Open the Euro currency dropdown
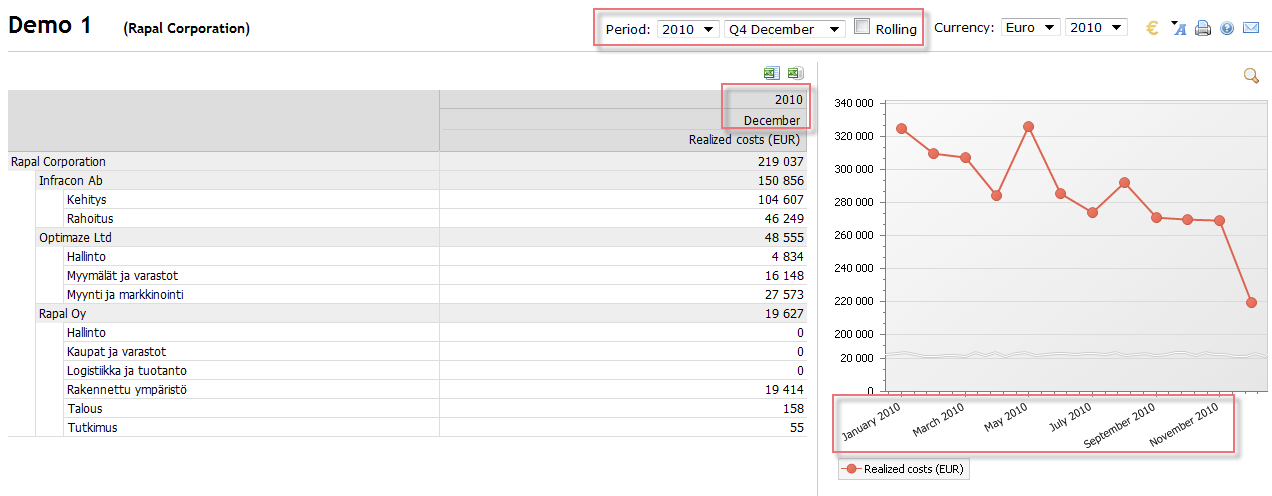The image size is (1272, 496). pyautogui.click(x=1029, y=28)
